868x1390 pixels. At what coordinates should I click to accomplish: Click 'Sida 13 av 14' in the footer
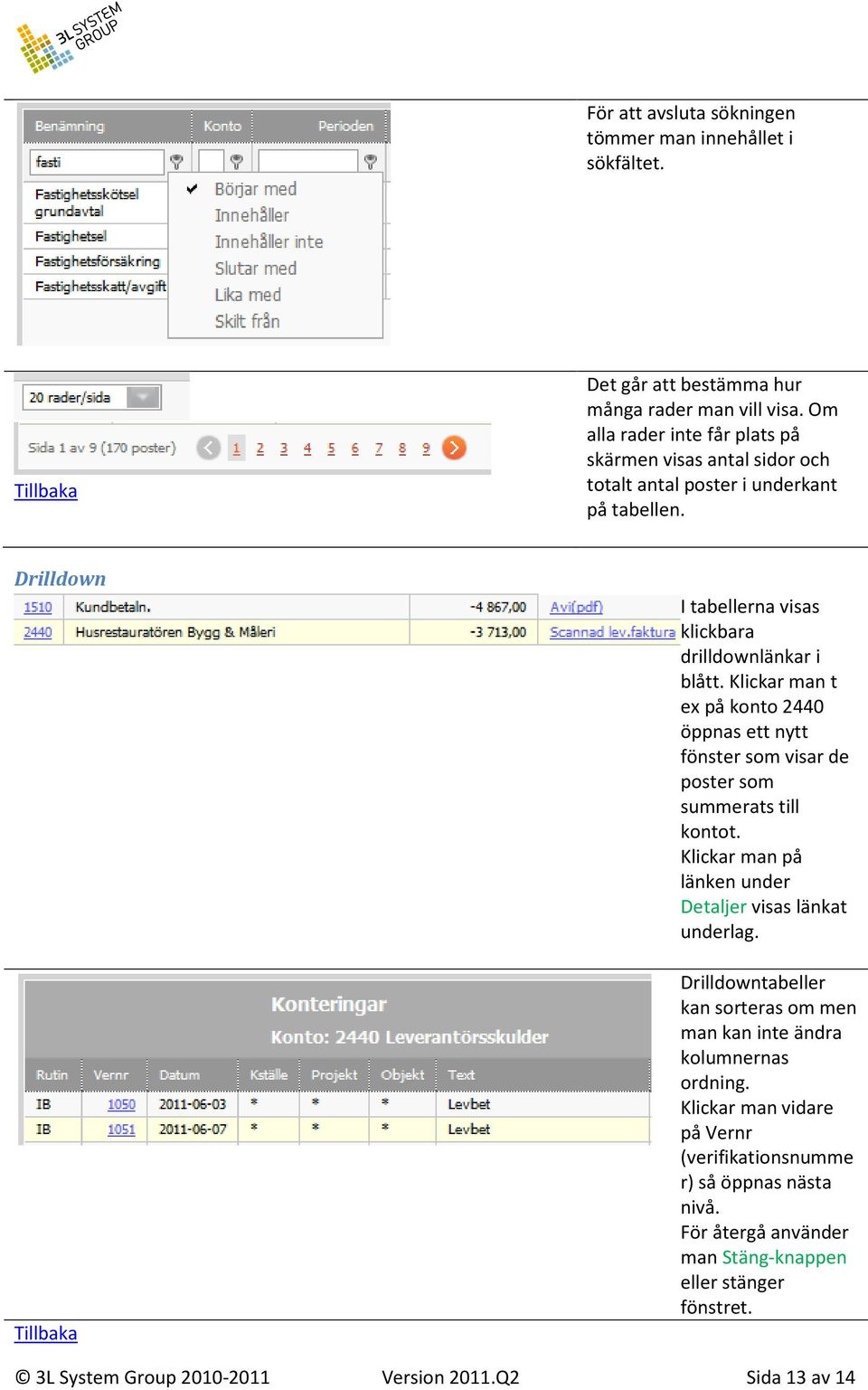[800, 1377]
